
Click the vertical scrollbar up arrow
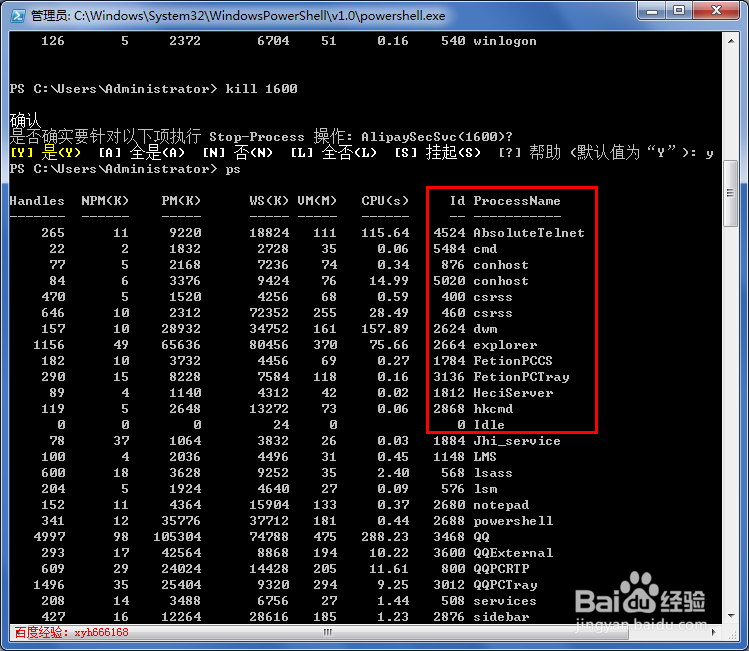pyautogui.click(x=731, y=41)
